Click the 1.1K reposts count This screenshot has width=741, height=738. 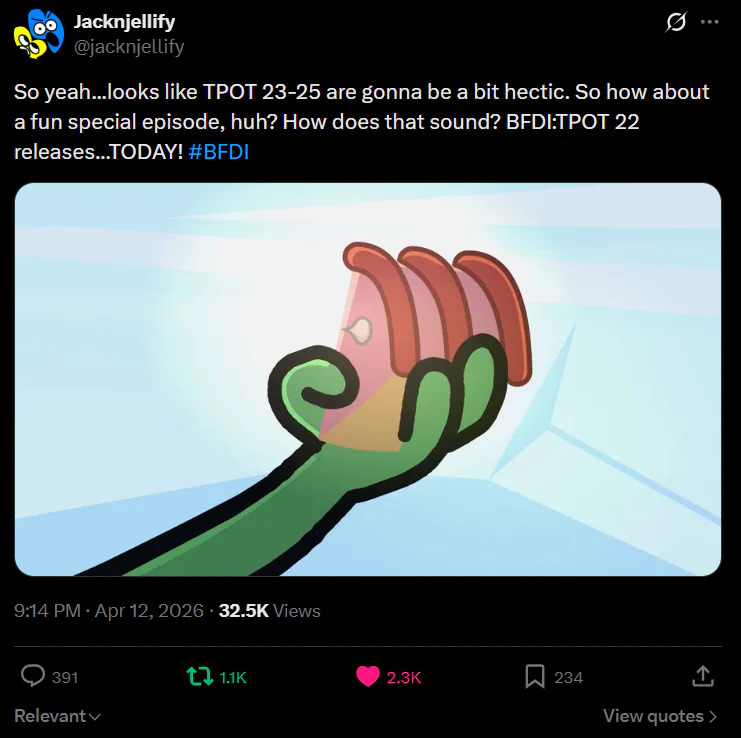(233, 678)
